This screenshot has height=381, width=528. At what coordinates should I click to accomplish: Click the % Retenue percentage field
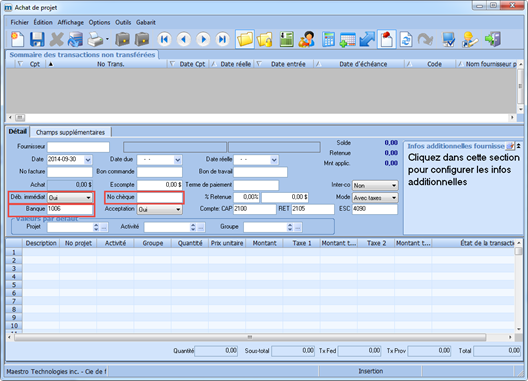(246, 197)
